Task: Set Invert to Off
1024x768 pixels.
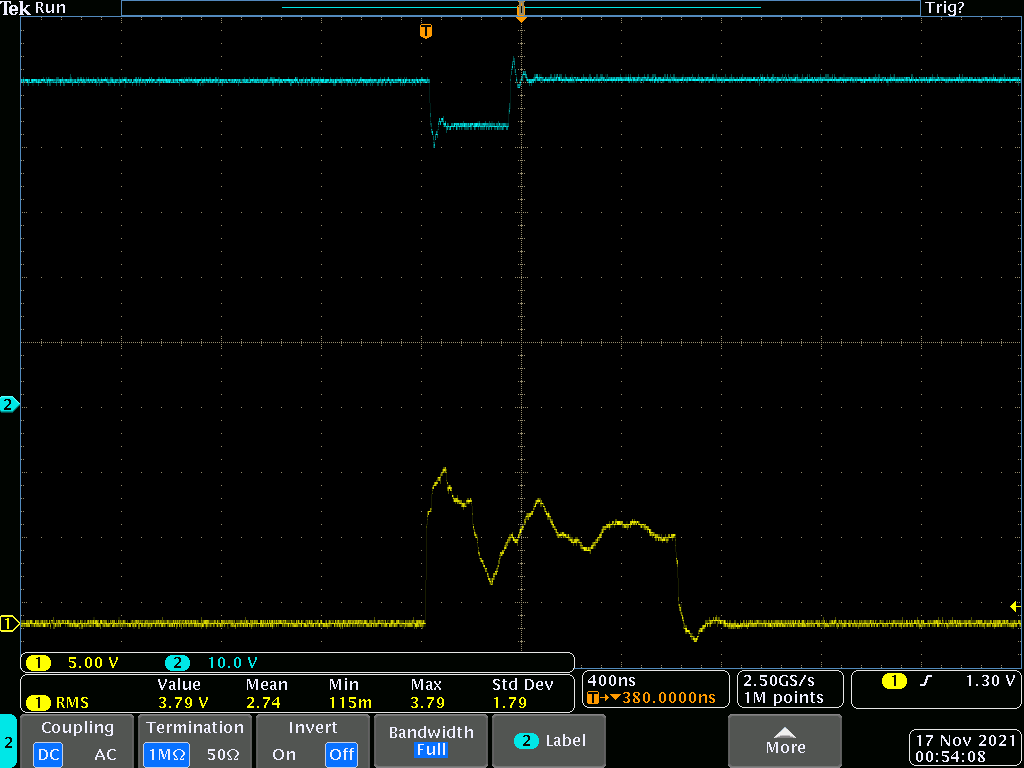Action: click(341, 755)
